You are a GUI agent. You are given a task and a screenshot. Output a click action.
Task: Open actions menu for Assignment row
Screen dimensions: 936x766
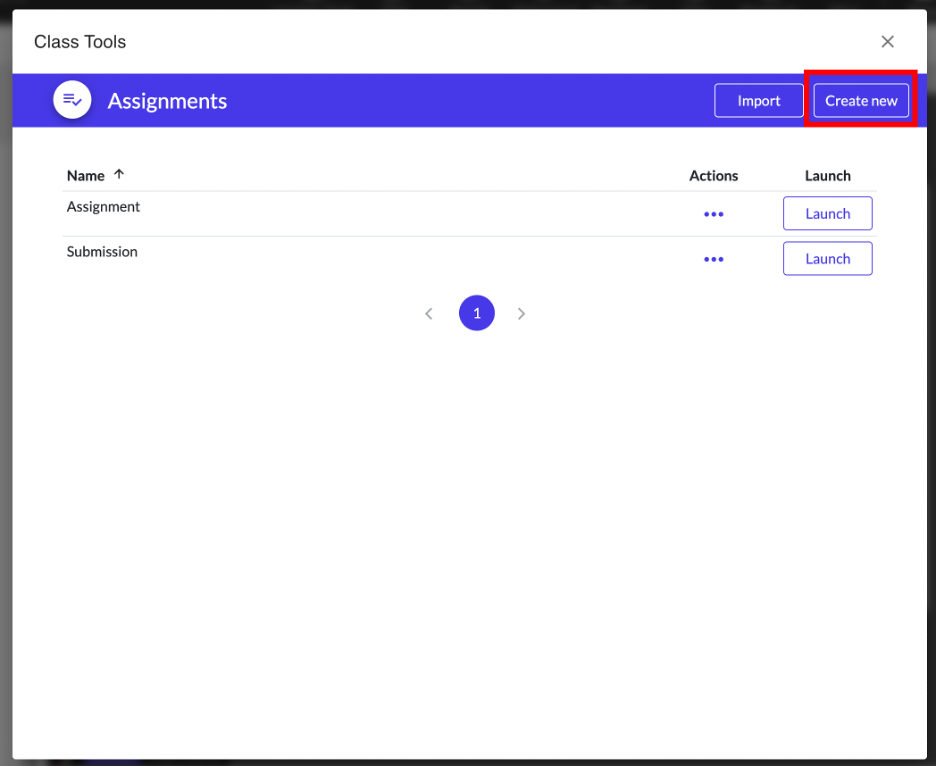(713, 214)
